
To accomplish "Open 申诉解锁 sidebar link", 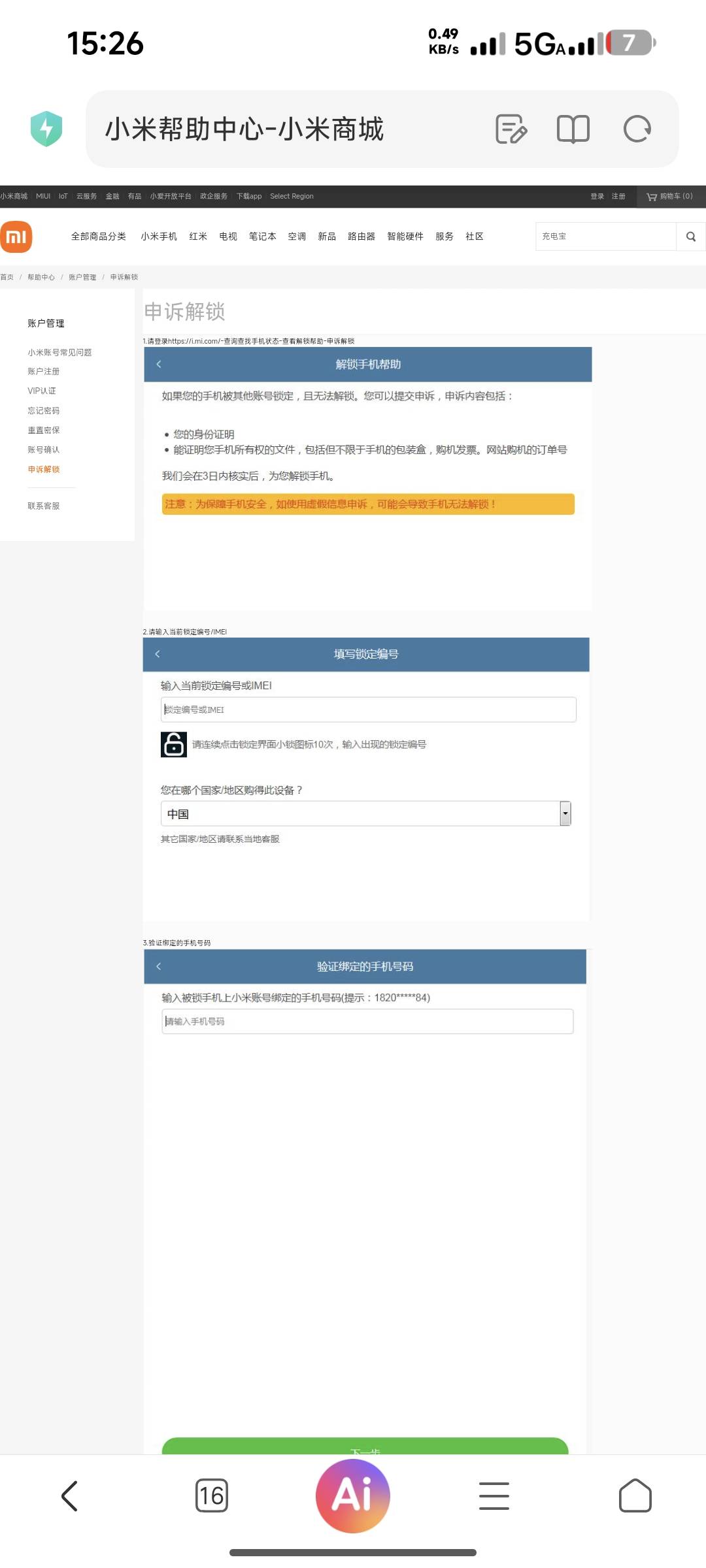I will click(x=44, y=469).
